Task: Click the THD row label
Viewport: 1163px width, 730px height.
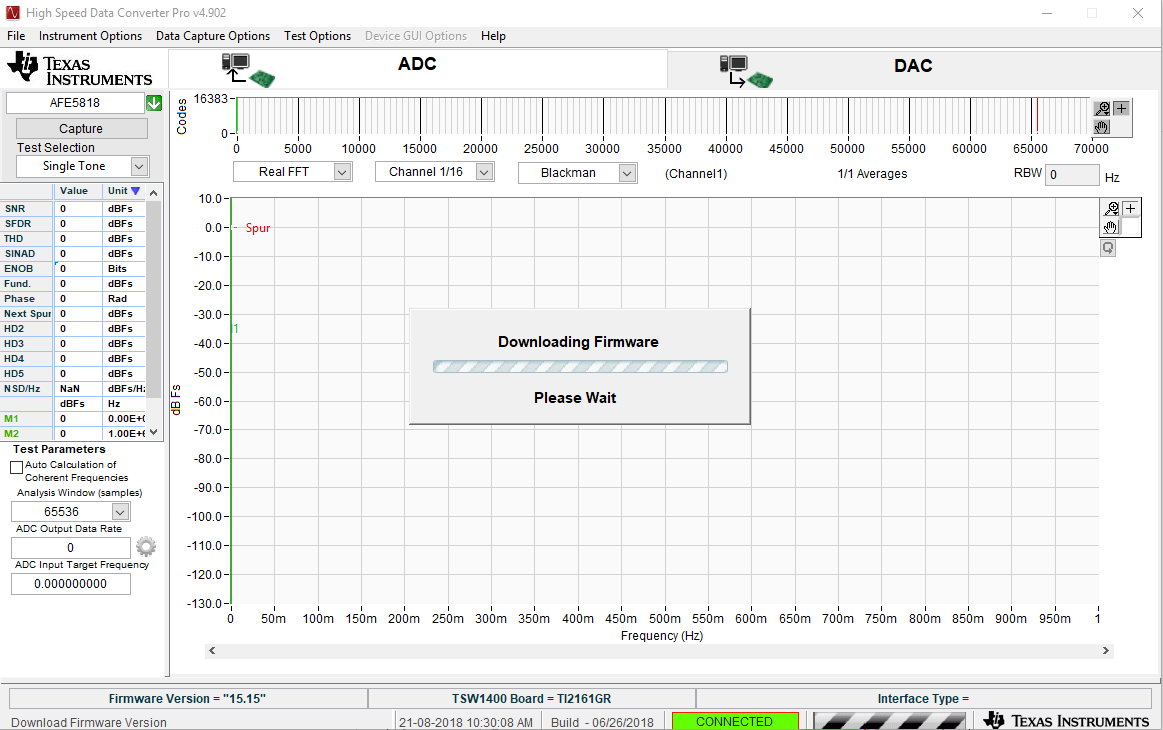Action: click(x=14, y=239)
